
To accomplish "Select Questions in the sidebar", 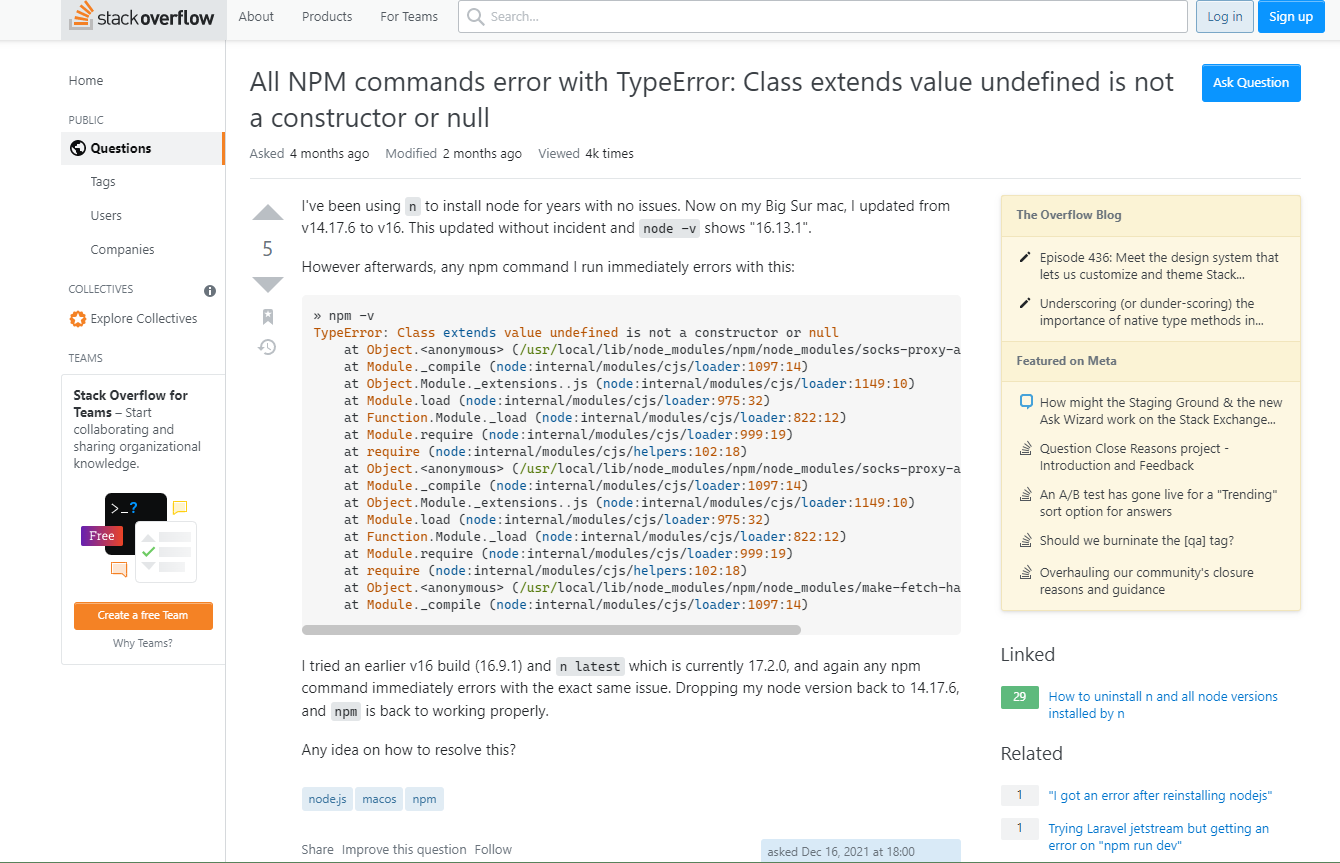I will click(x=143, y=148).
